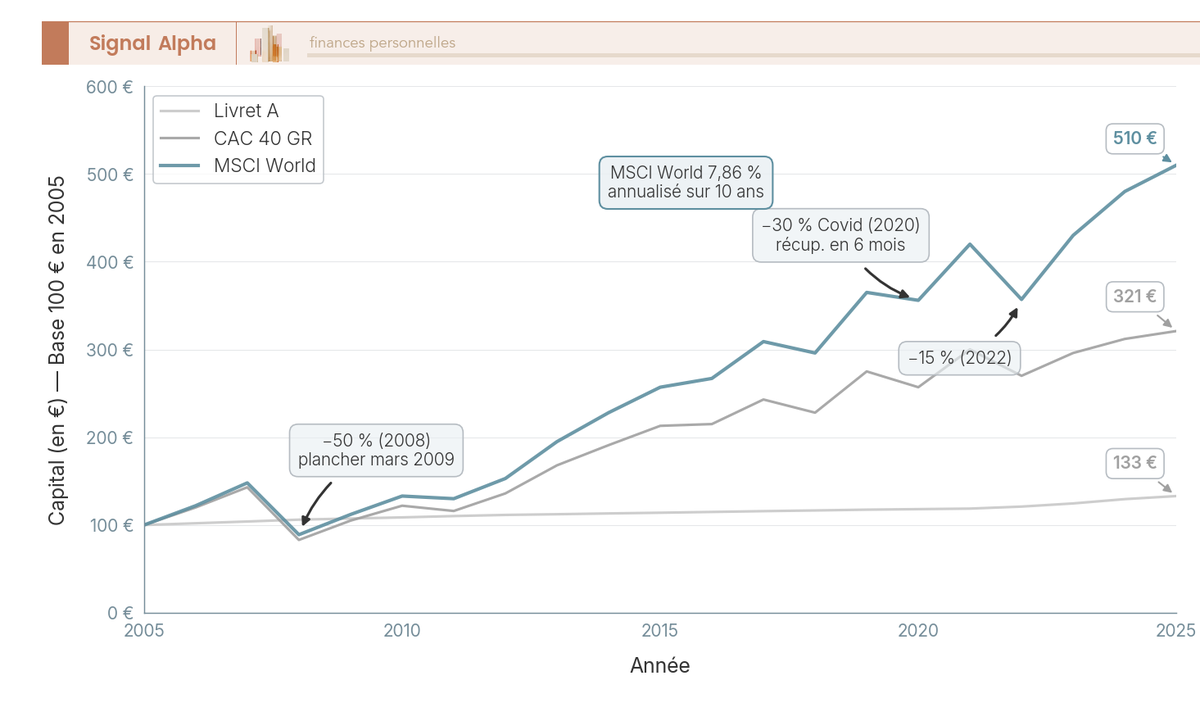The image size is (1200, 721).
Task: Click the "0 €" y-axis tick label
Action: tap(121, 612)
